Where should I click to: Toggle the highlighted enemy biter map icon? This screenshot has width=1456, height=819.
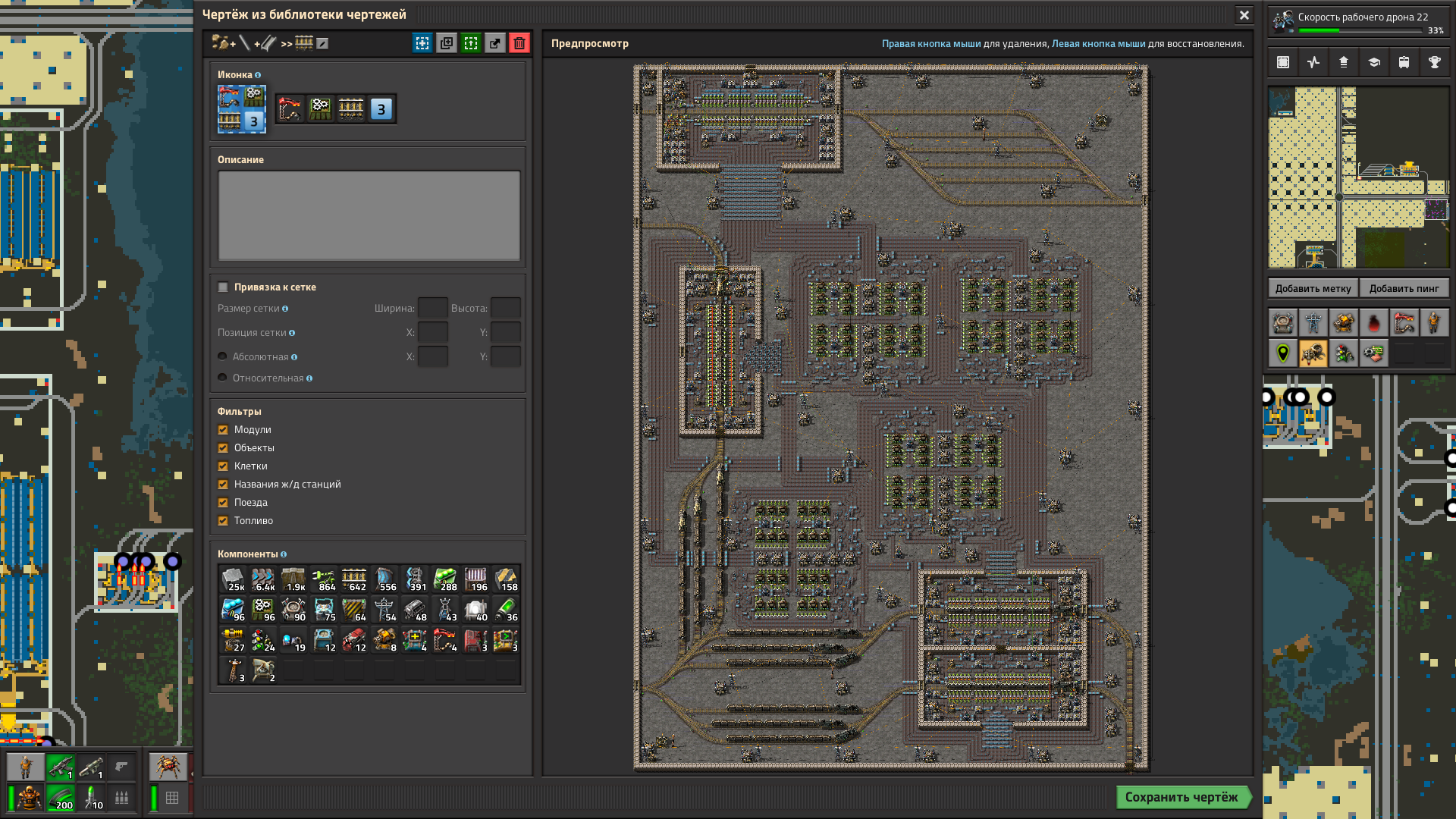(x=1313, y=353)
